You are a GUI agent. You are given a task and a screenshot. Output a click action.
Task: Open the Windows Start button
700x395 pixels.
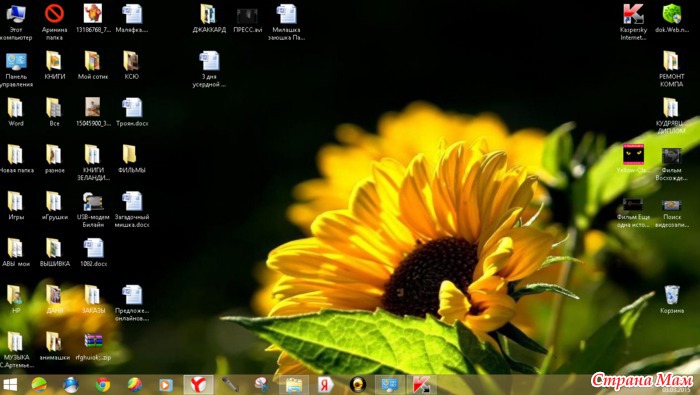10,385
